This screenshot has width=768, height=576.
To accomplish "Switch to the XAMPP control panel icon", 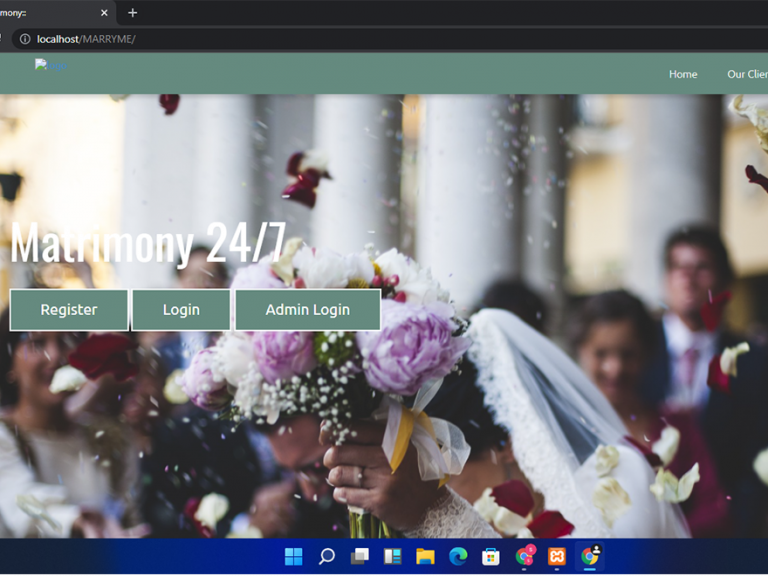I will (x=557, y=556).
